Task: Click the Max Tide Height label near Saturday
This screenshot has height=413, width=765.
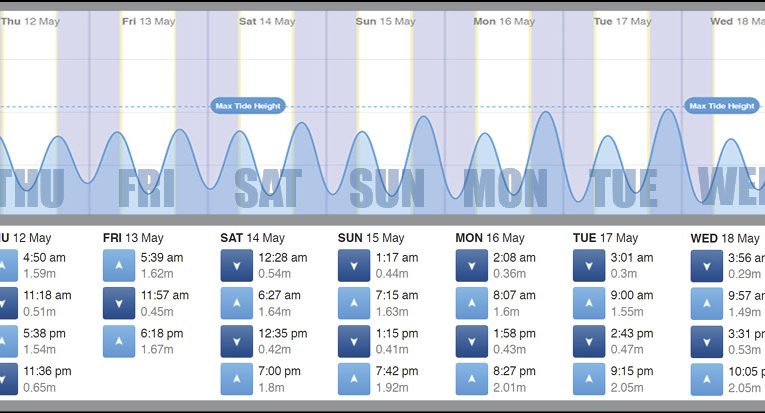Action: coord(248,106)
